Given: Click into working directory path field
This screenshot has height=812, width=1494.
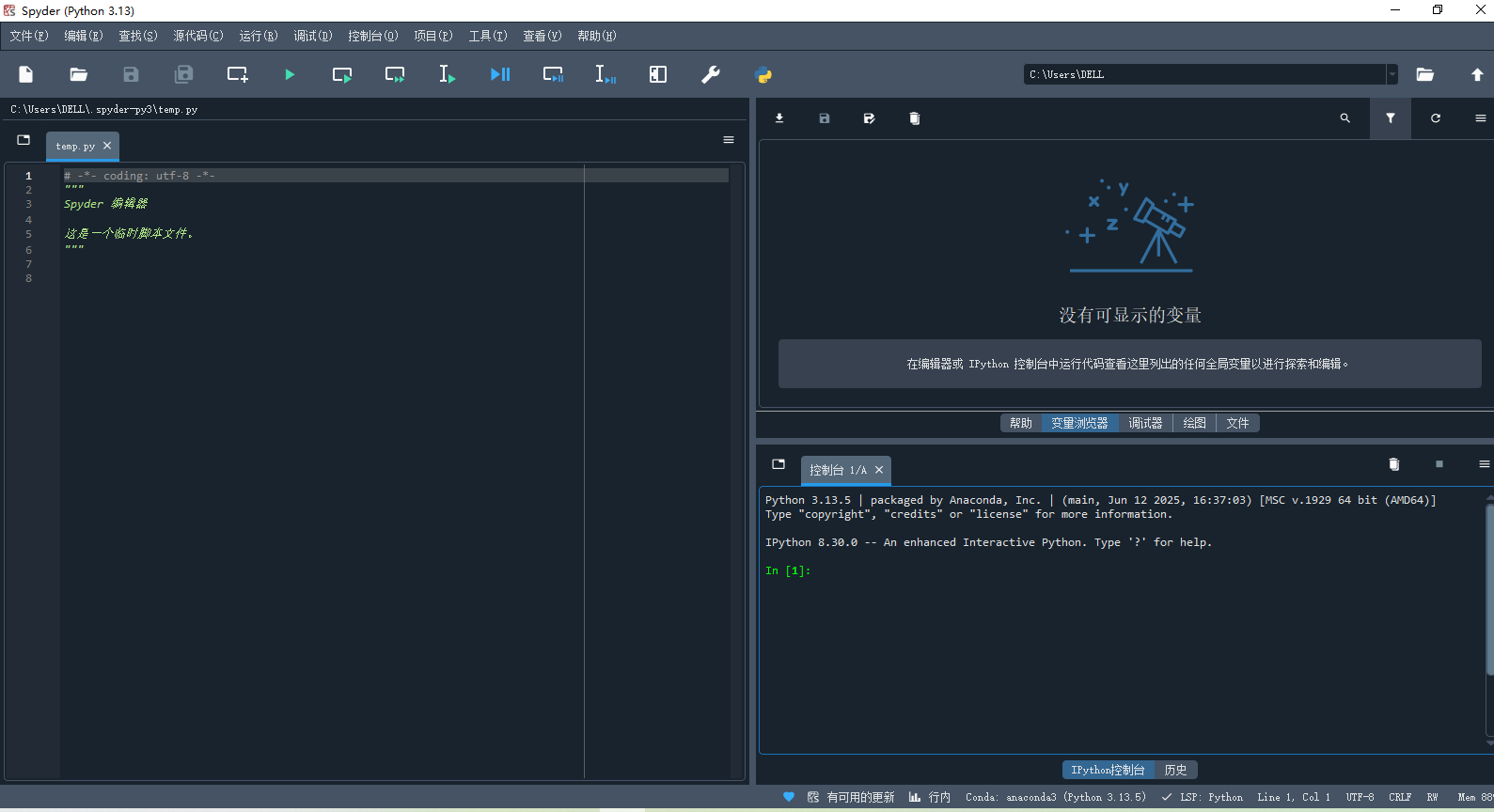Looking at the screenshot, I should pos(1204,74).
